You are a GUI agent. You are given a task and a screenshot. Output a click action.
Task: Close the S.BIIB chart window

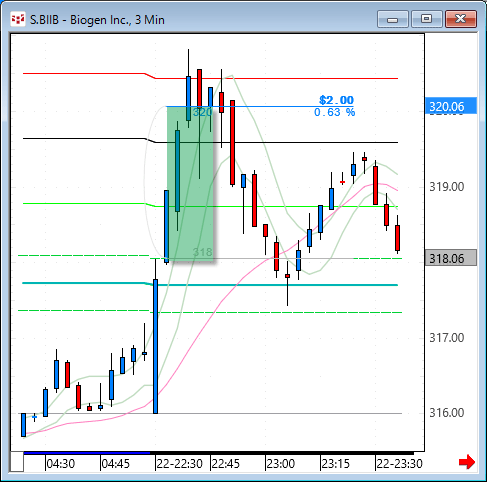click(x=461, y=19)
